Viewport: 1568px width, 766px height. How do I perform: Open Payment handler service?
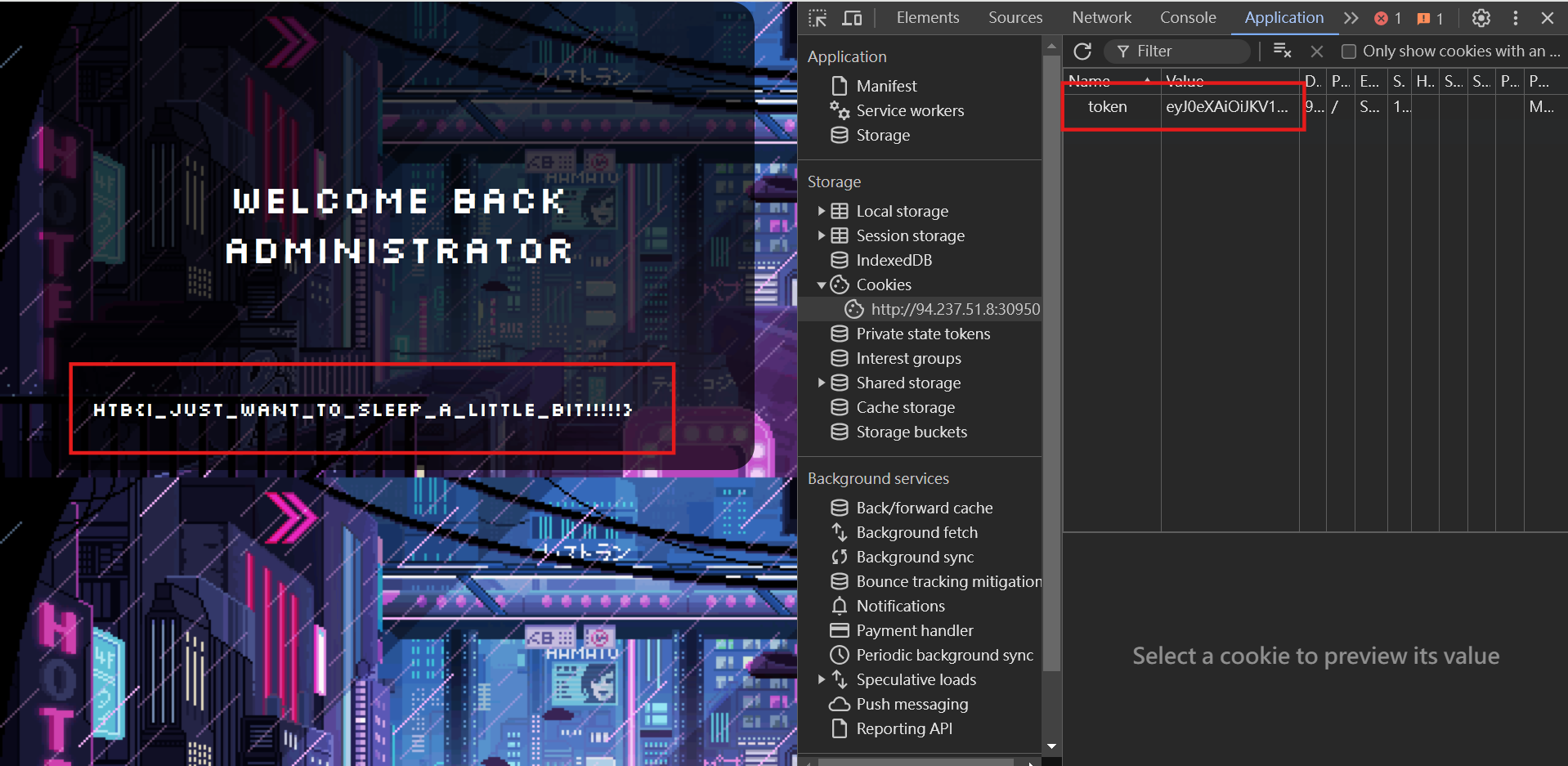(914, 630)
